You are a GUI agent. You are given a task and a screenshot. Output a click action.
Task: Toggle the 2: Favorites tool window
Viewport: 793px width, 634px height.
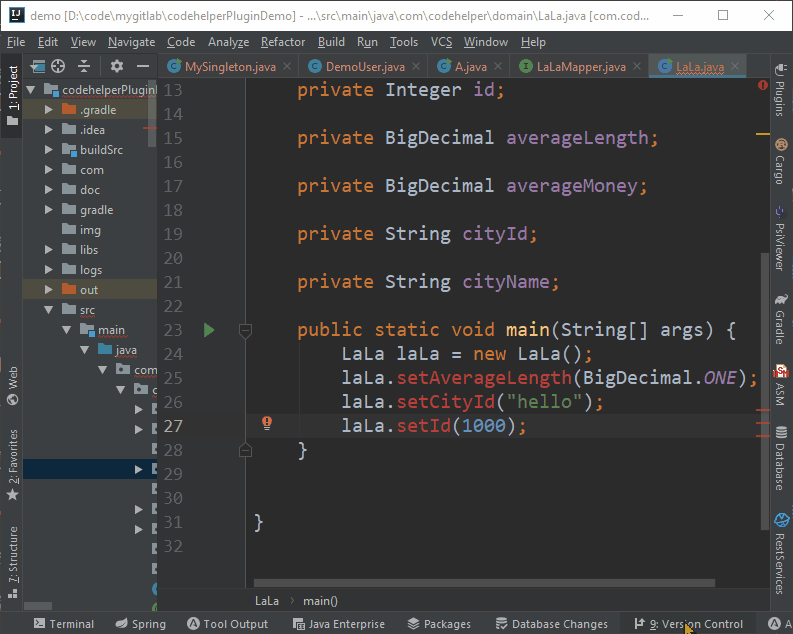pyautogui.click(x=12, y=465)
